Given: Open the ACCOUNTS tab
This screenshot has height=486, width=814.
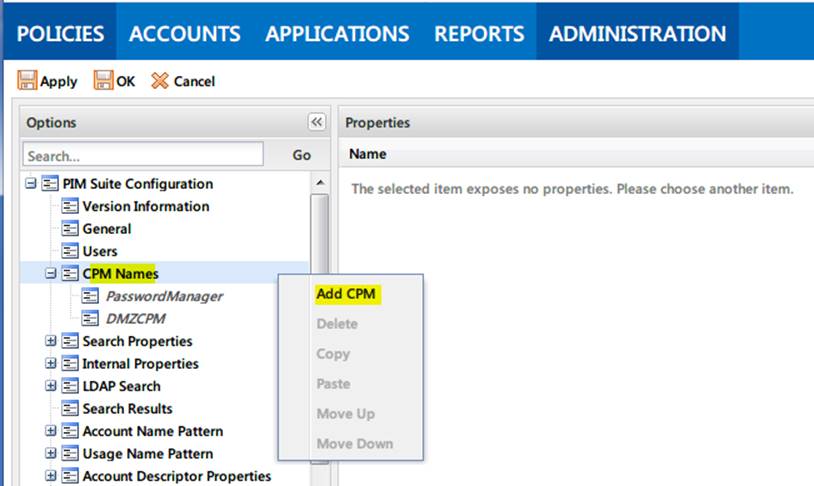Looking at the screenshot, I should click(185, 34).
